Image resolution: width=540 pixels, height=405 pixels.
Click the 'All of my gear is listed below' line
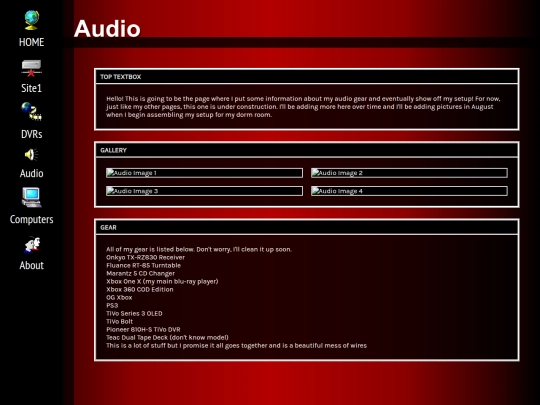pos(199,249)
